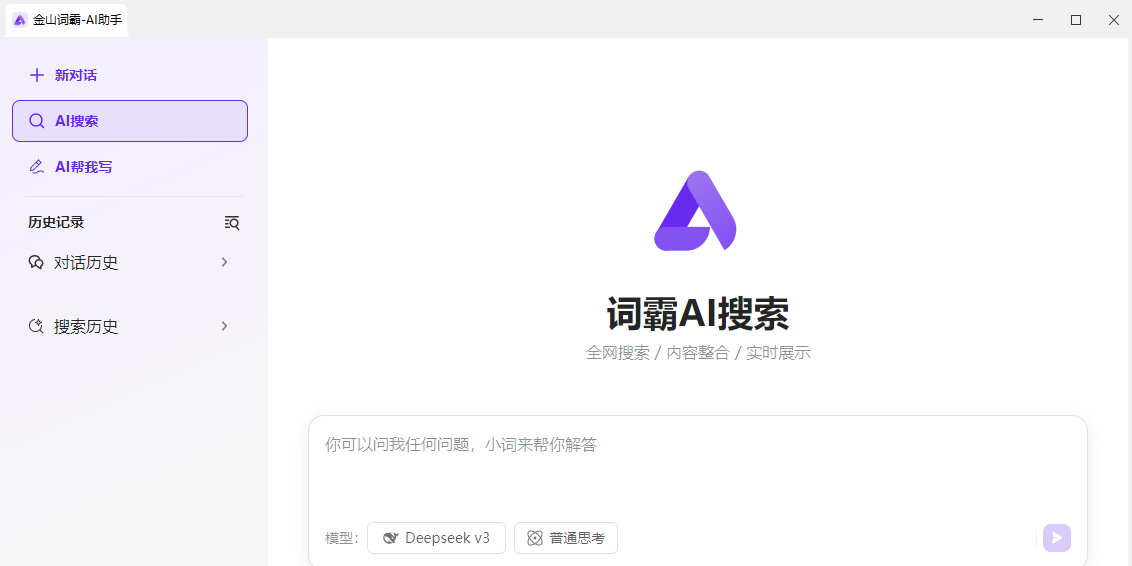The image size is (1132, 566).
Task: Click the 模型: label text
Action: click(342, 538)
